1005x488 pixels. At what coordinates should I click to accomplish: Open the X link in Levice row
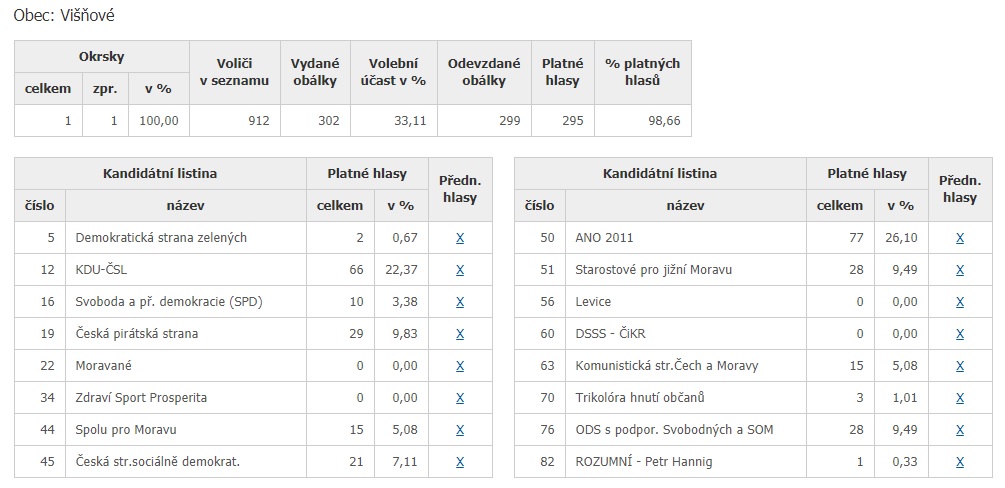[959, 302]
